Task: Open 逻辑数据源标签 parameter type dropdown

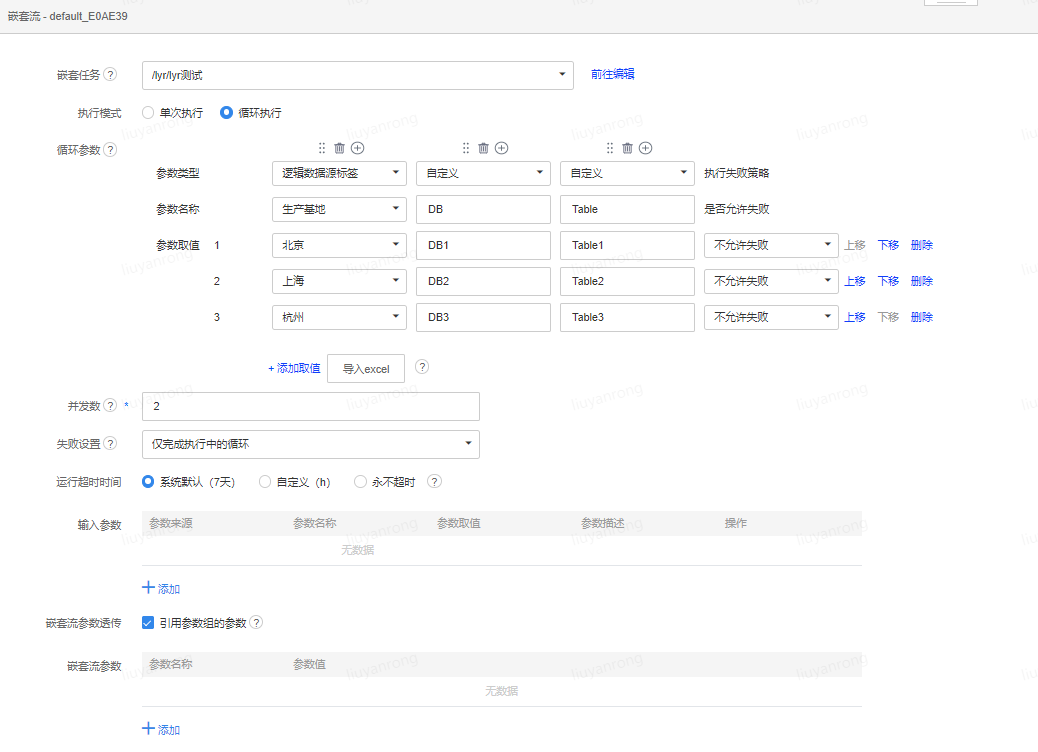Action: click(x=339, y=173)
